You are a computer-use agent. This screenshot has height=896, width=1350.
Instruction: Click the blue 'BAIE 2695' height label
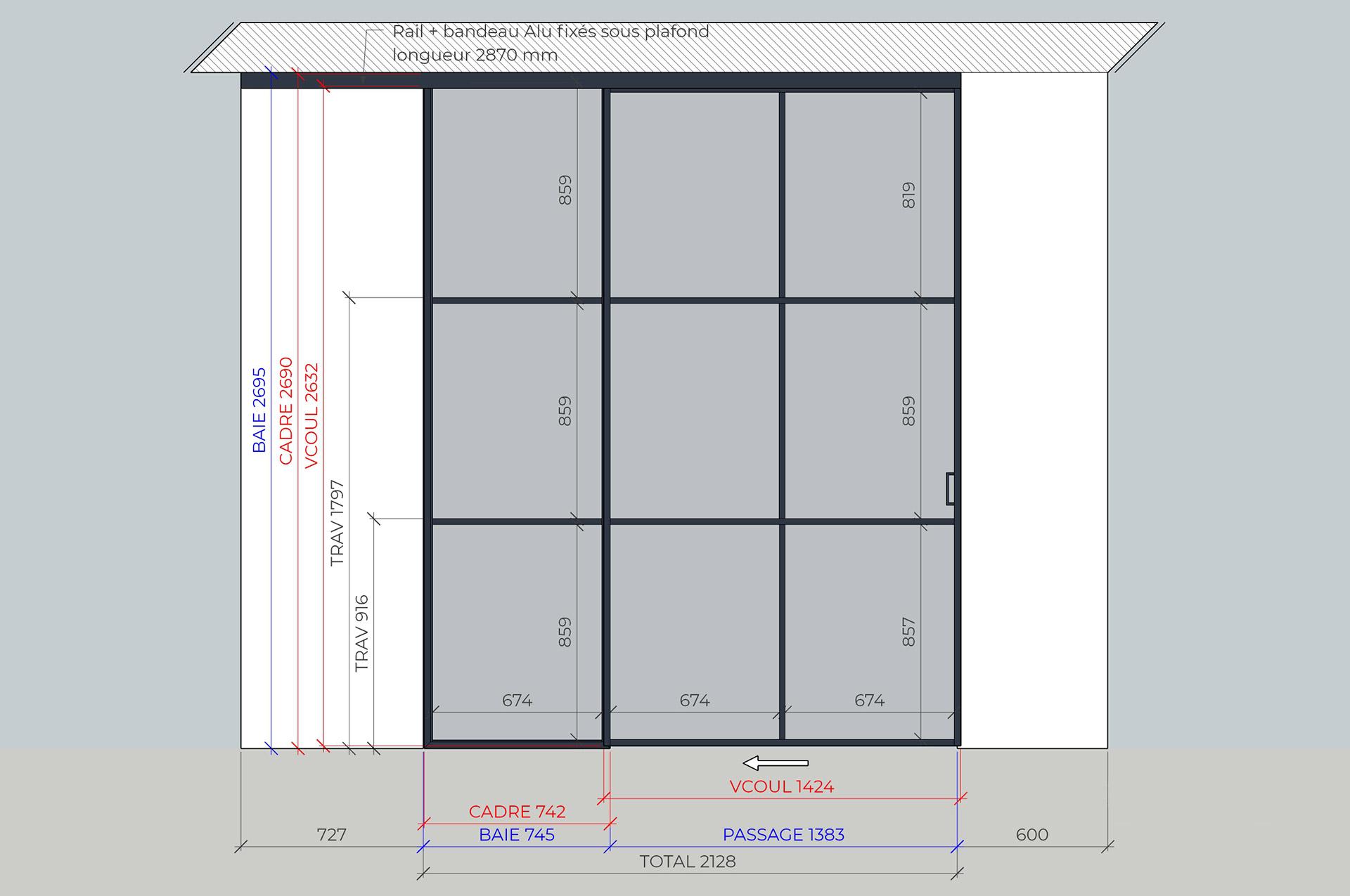point(259,410)
